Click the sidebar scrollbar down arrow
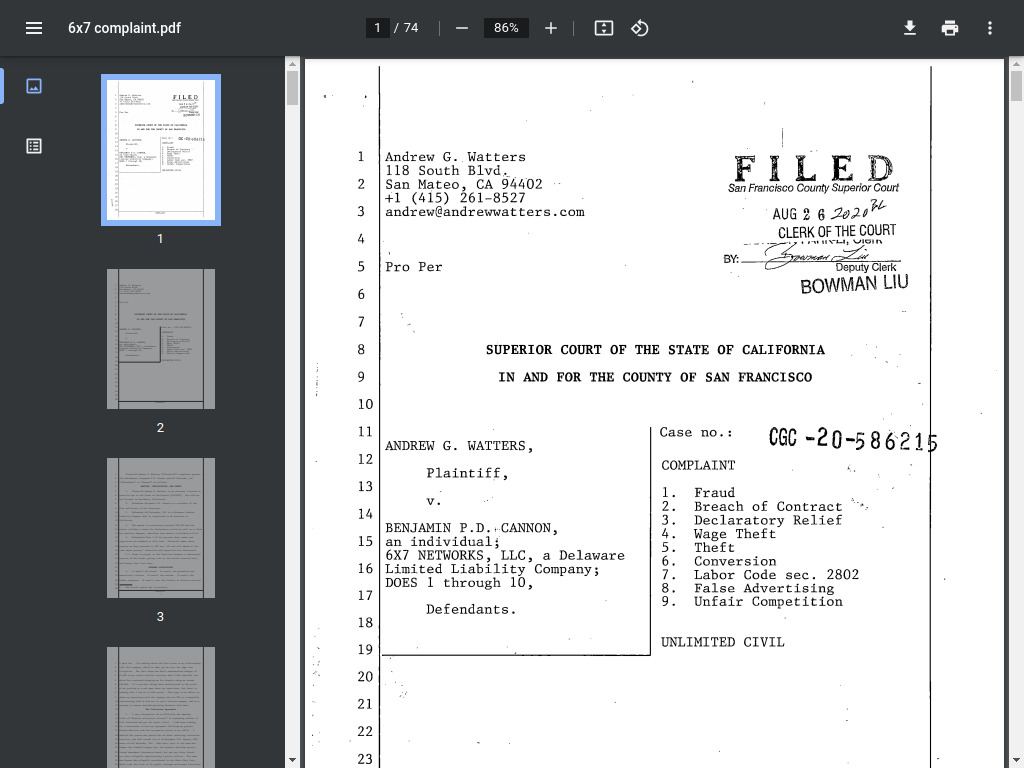The image size is (1024, 768). pyautogui.click(x=292, y=760)
